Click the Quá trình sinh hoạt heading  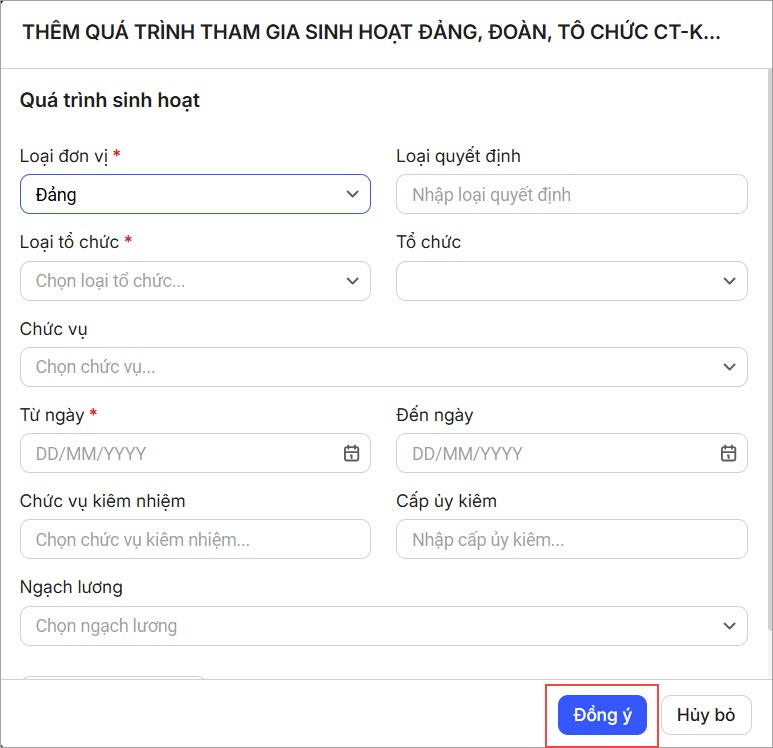(x=110, y=100)
